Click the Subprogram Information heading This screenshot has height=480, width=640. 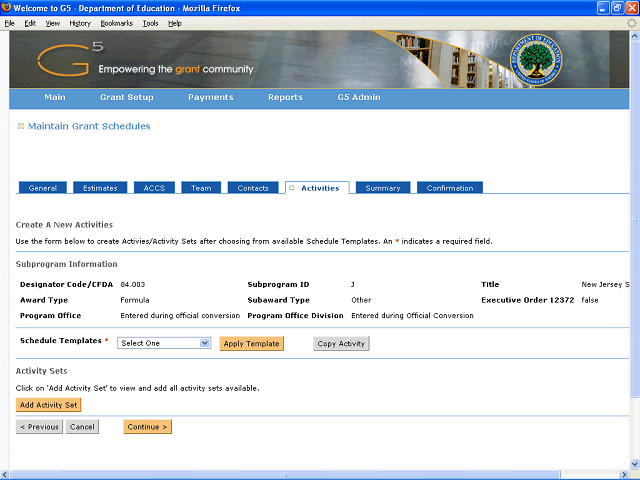[67, 264]
